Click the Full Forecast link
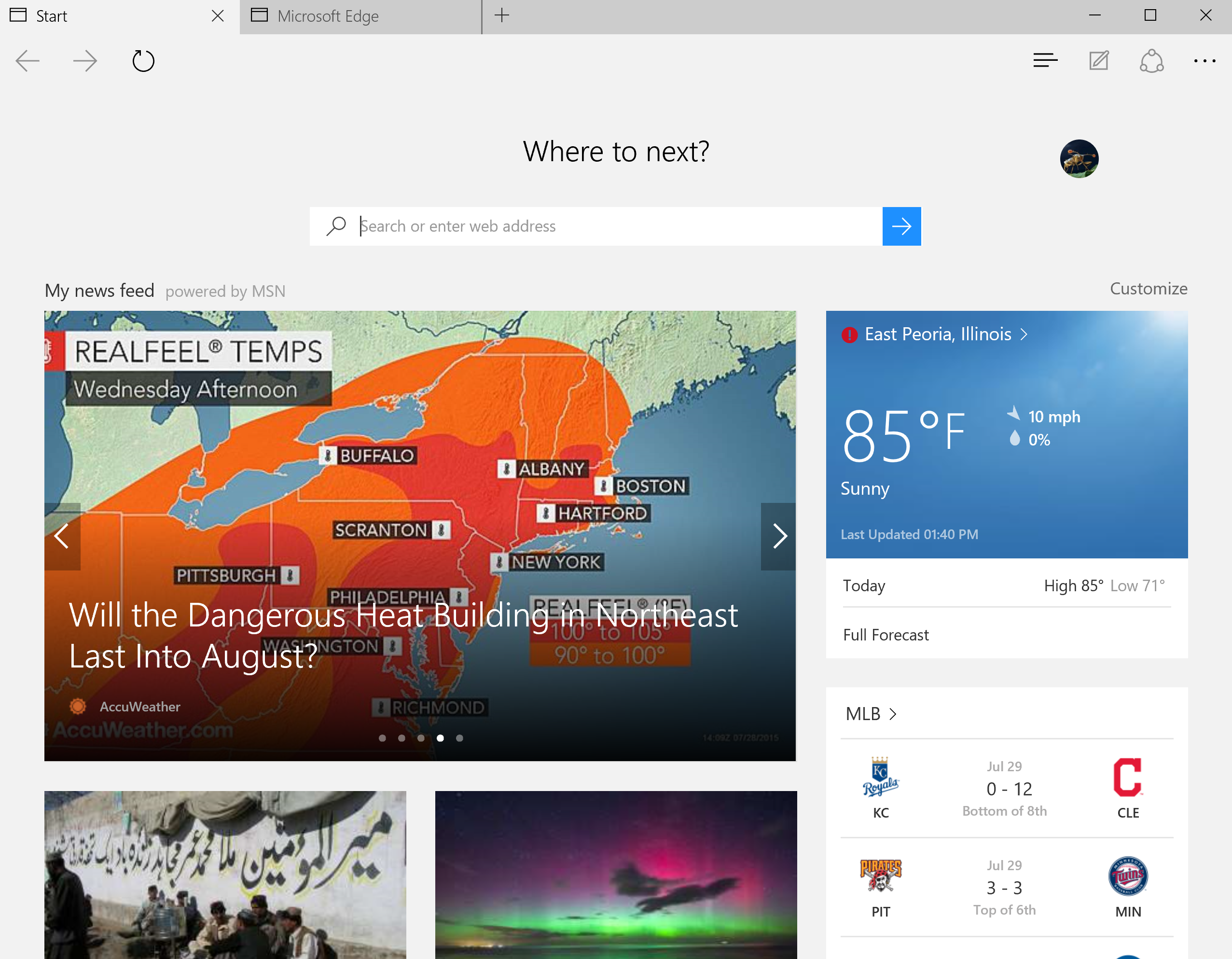Viewport: 1232px width, 959px height. [885, 635]
